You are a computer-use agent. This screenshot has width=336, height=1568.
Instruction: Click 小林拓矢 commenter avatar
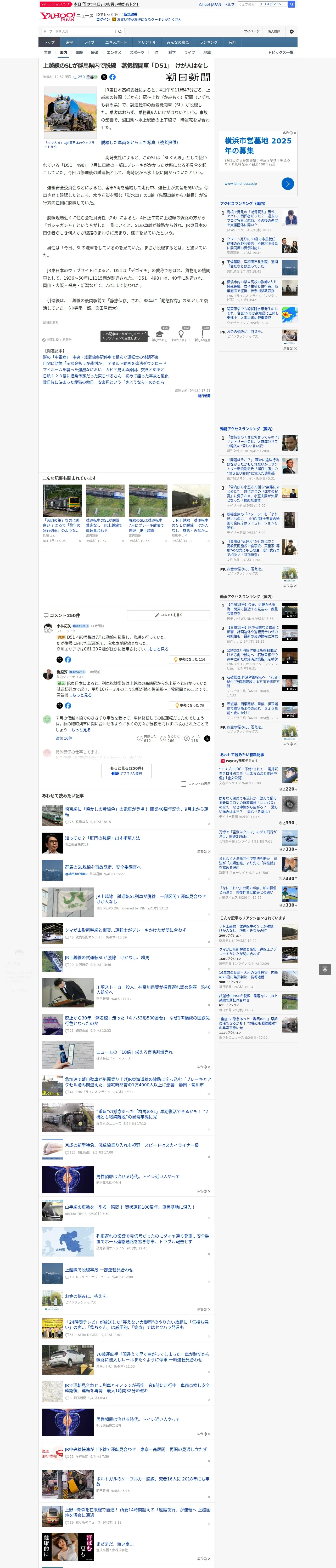(x=48, y=628)
